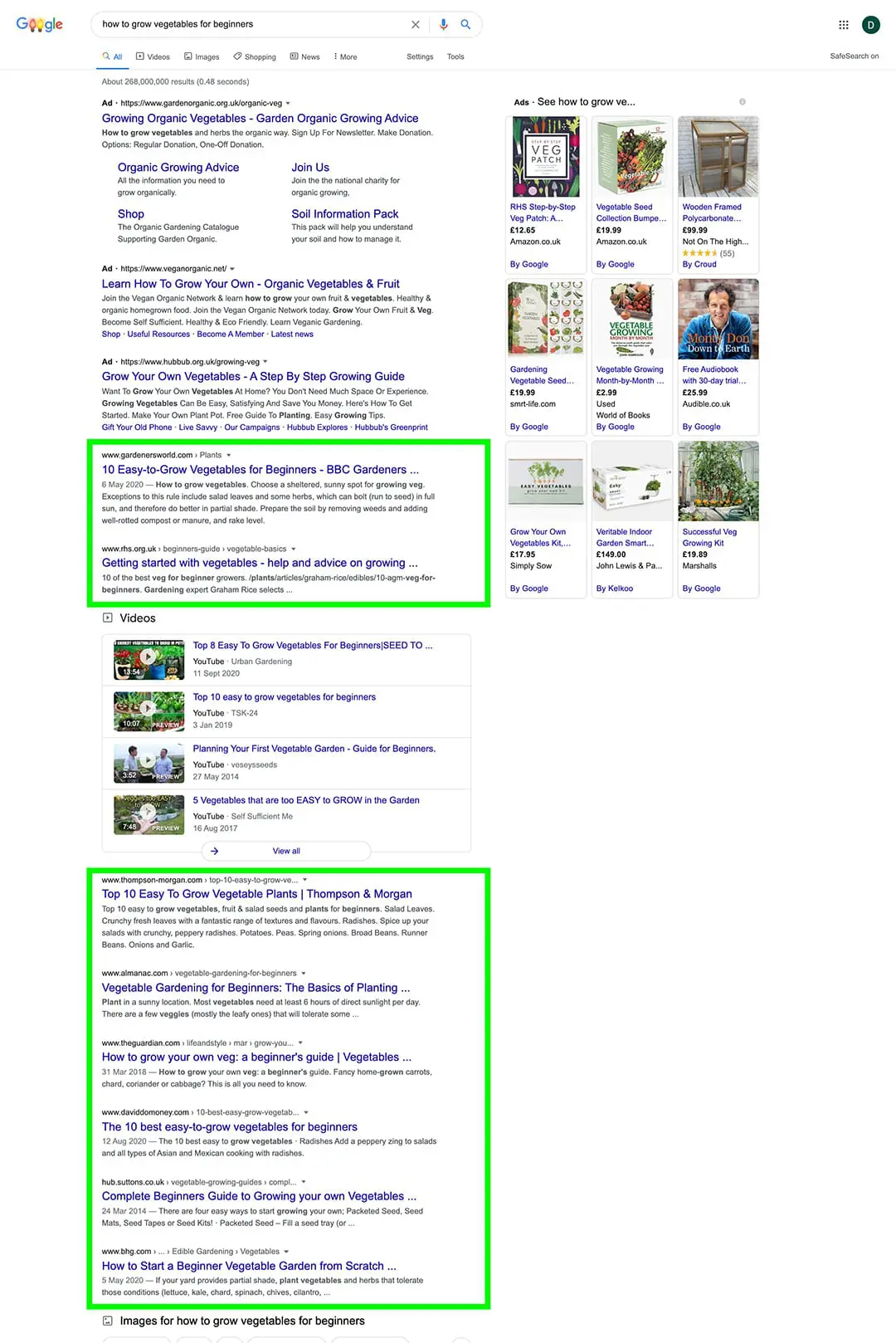The image size is (896, 1343).
Task: Open Successful Veg Growing Kit image
Action: (718, 481)
